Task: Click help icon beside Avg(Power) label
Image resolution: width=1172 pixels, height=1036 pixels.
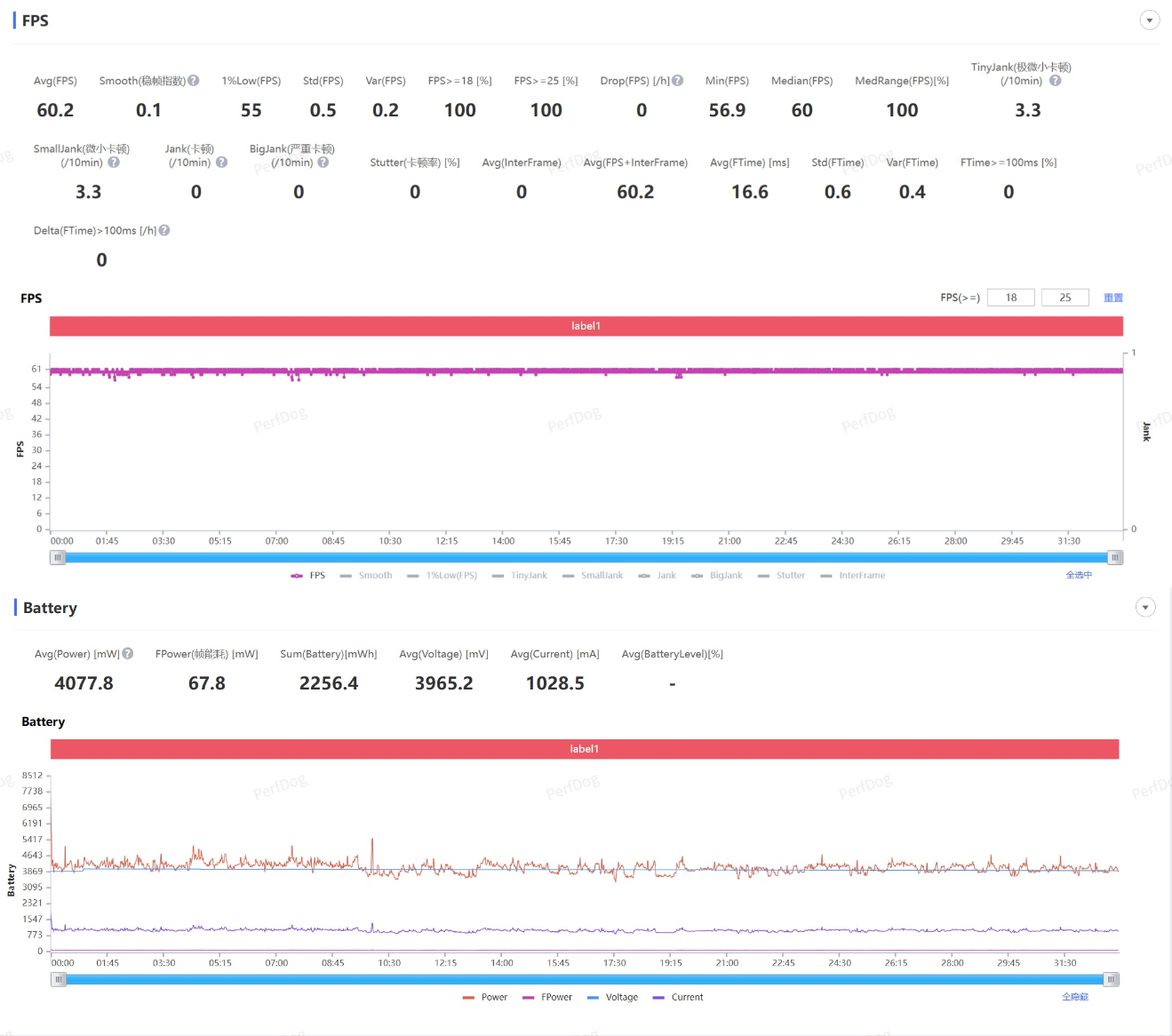Action: [128, 654]
